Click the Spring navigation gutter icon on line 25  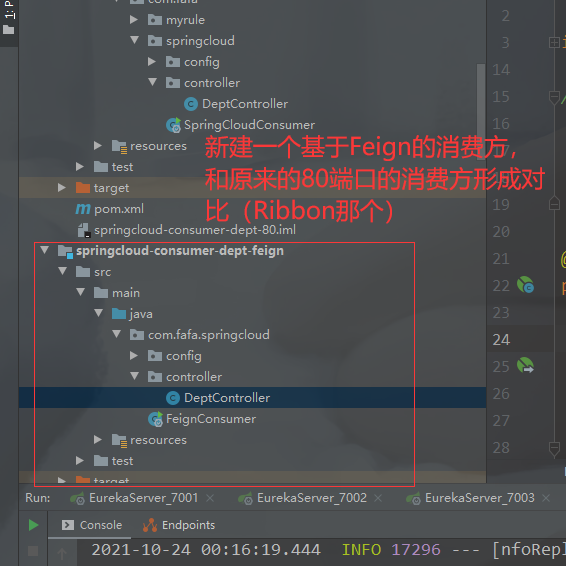tap(525, 365)
